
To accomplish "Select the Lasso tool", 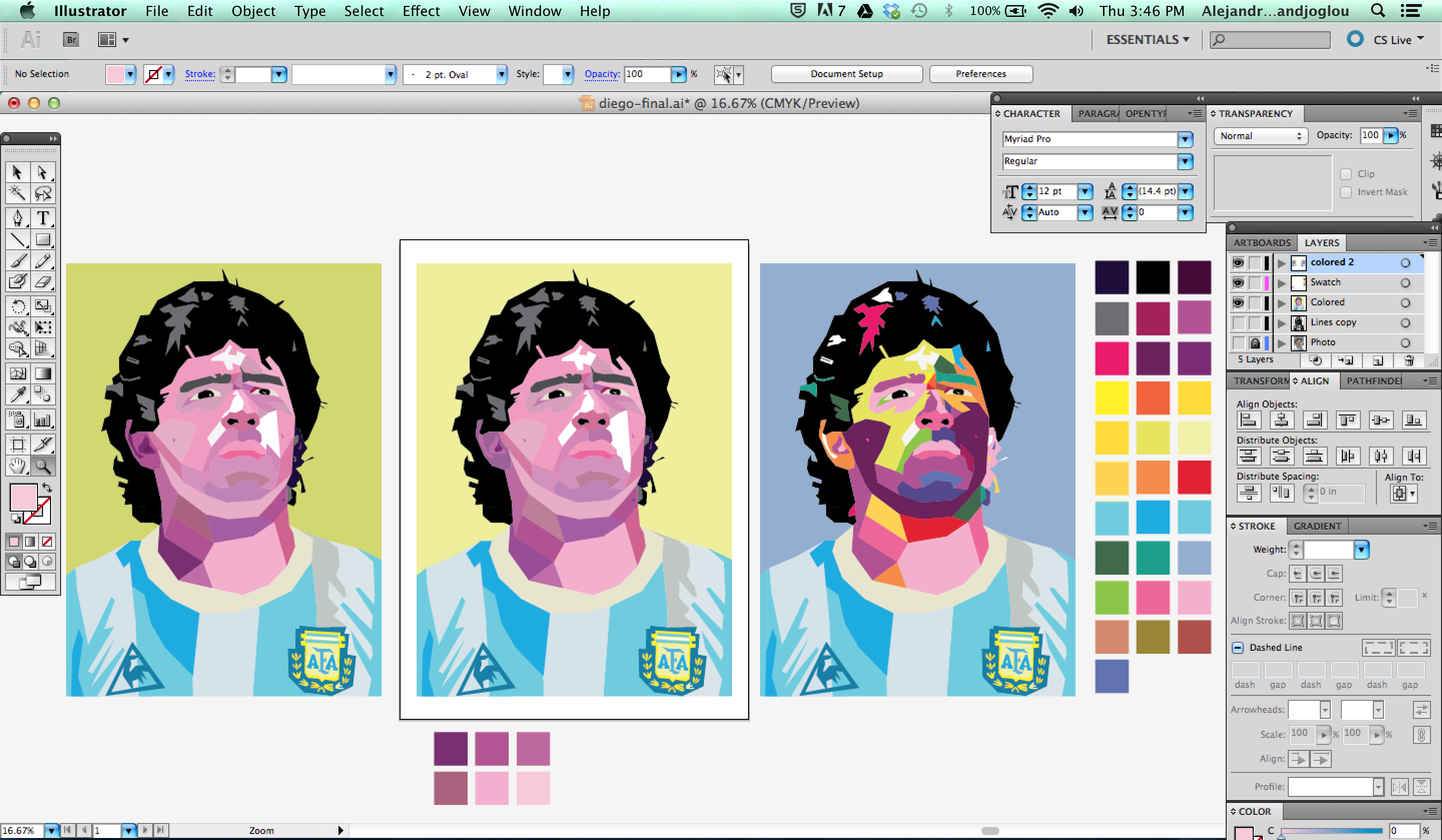I will 43,193.
